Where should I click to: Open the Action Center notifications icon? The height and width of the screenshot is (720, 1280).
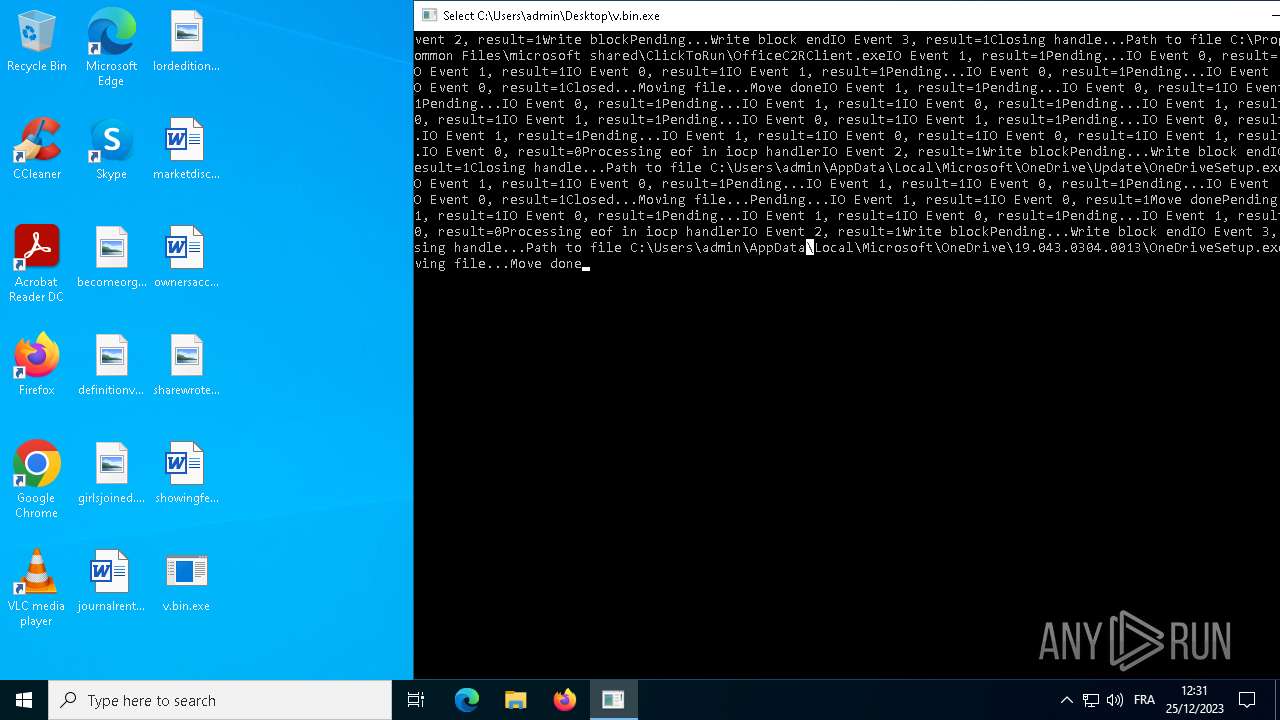[x=1247, y=700]
